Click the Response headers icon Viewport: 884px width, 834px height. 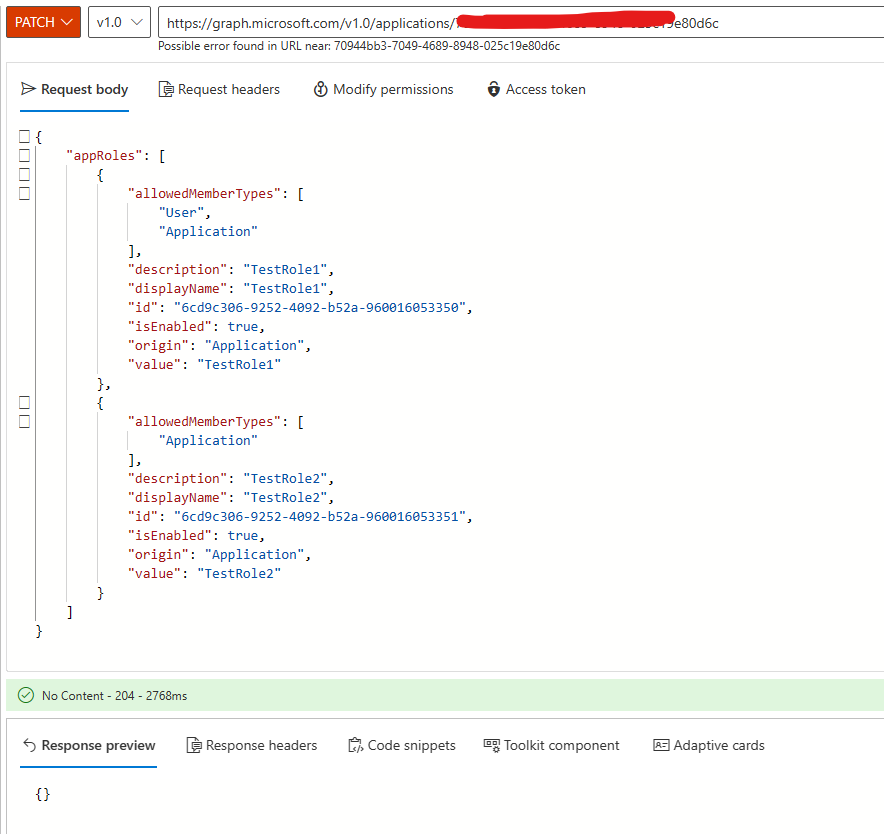click(x=194, y=745)
